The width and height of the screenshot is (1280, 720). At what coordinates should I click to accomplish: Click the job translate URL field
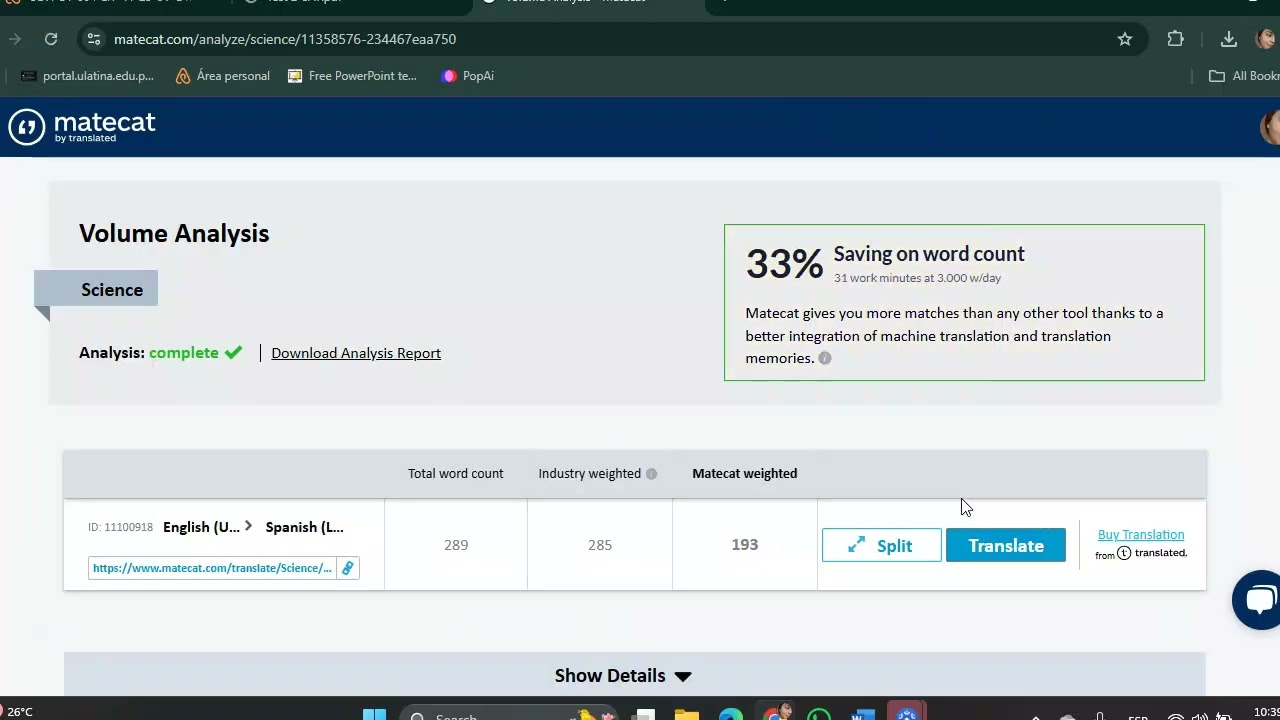click(x=212, y=568)
